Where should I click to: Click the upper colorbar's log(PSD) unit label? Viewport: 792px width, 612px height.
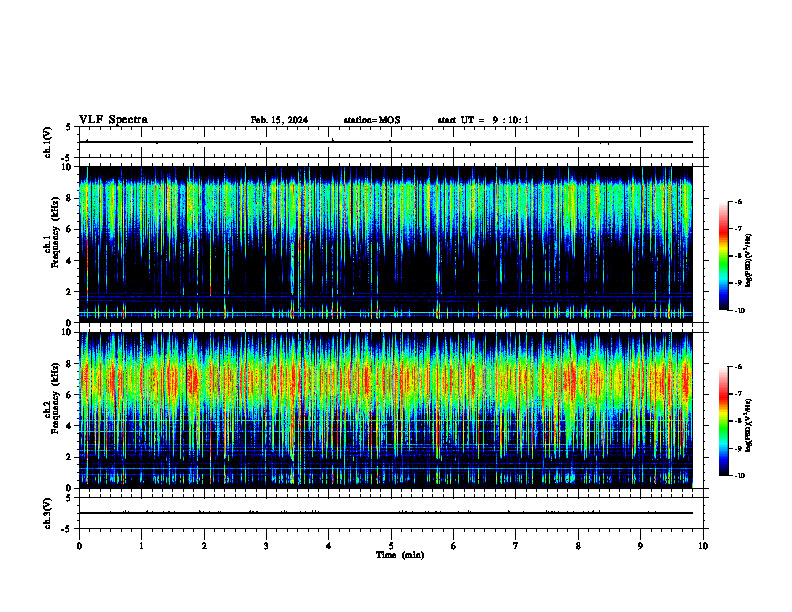tap(749, 260)
